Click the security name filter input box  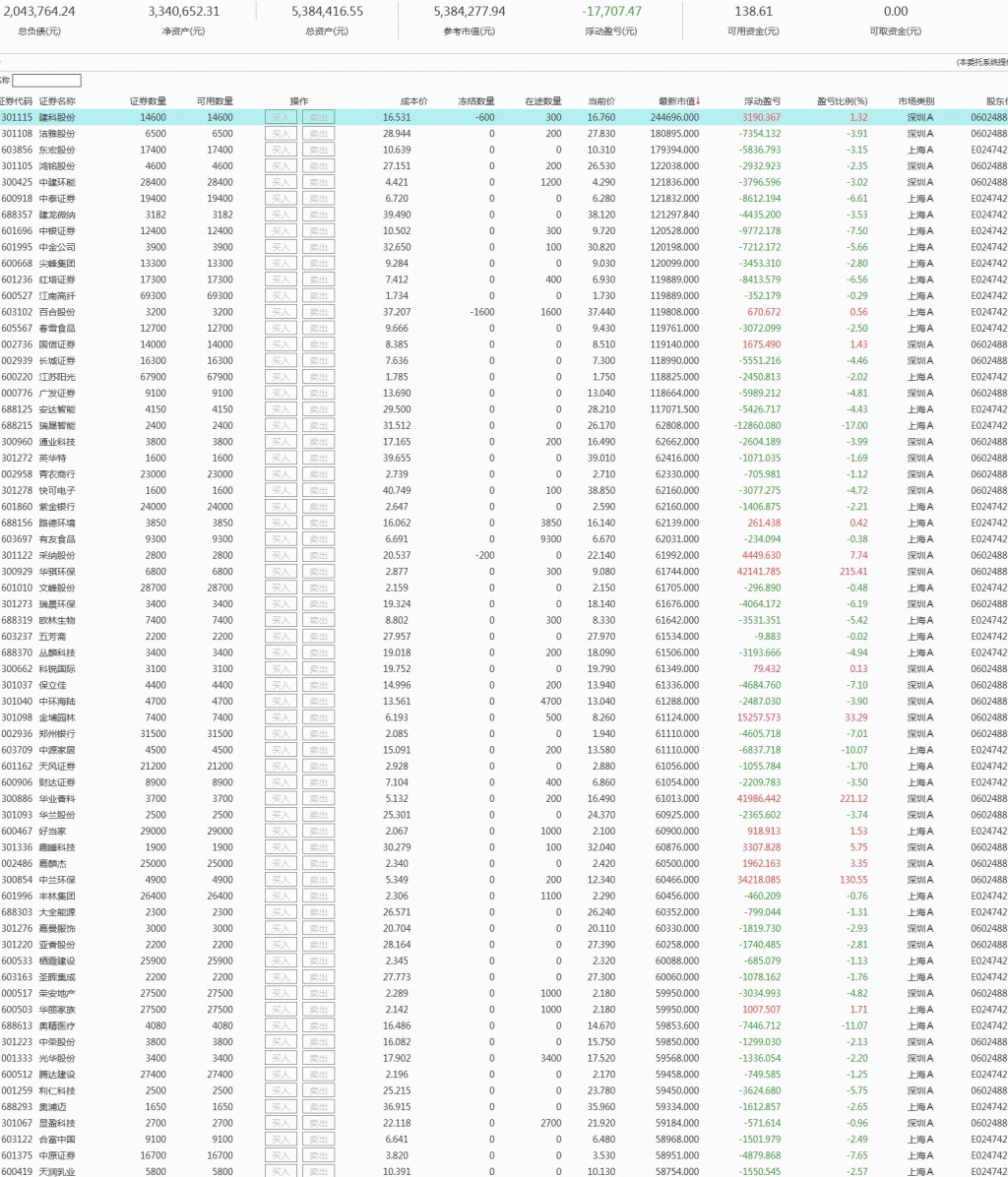pos(46,81)
